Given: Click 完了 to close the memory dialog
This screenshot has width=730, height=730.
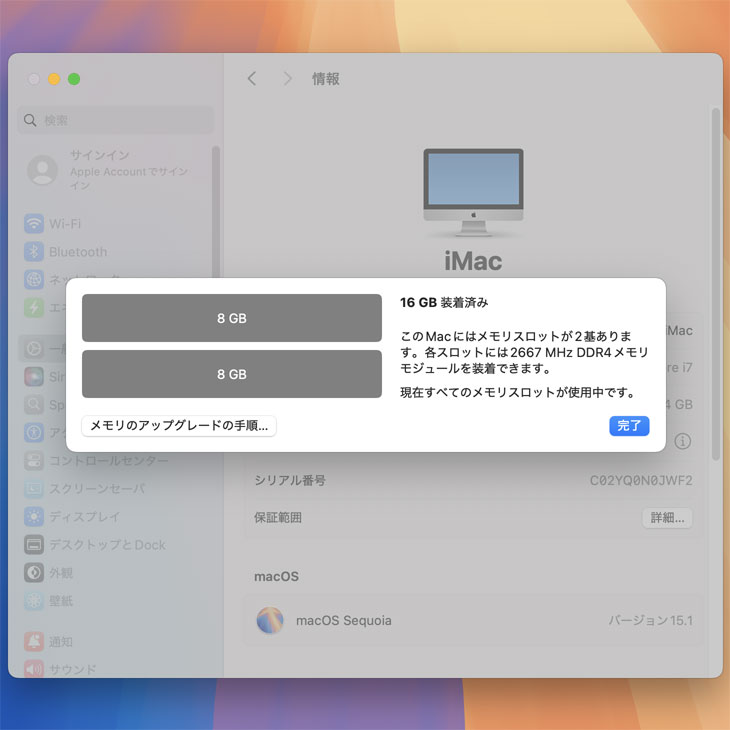Looking at the screenshot, I should pyautogui.click(x=629, y=426).
